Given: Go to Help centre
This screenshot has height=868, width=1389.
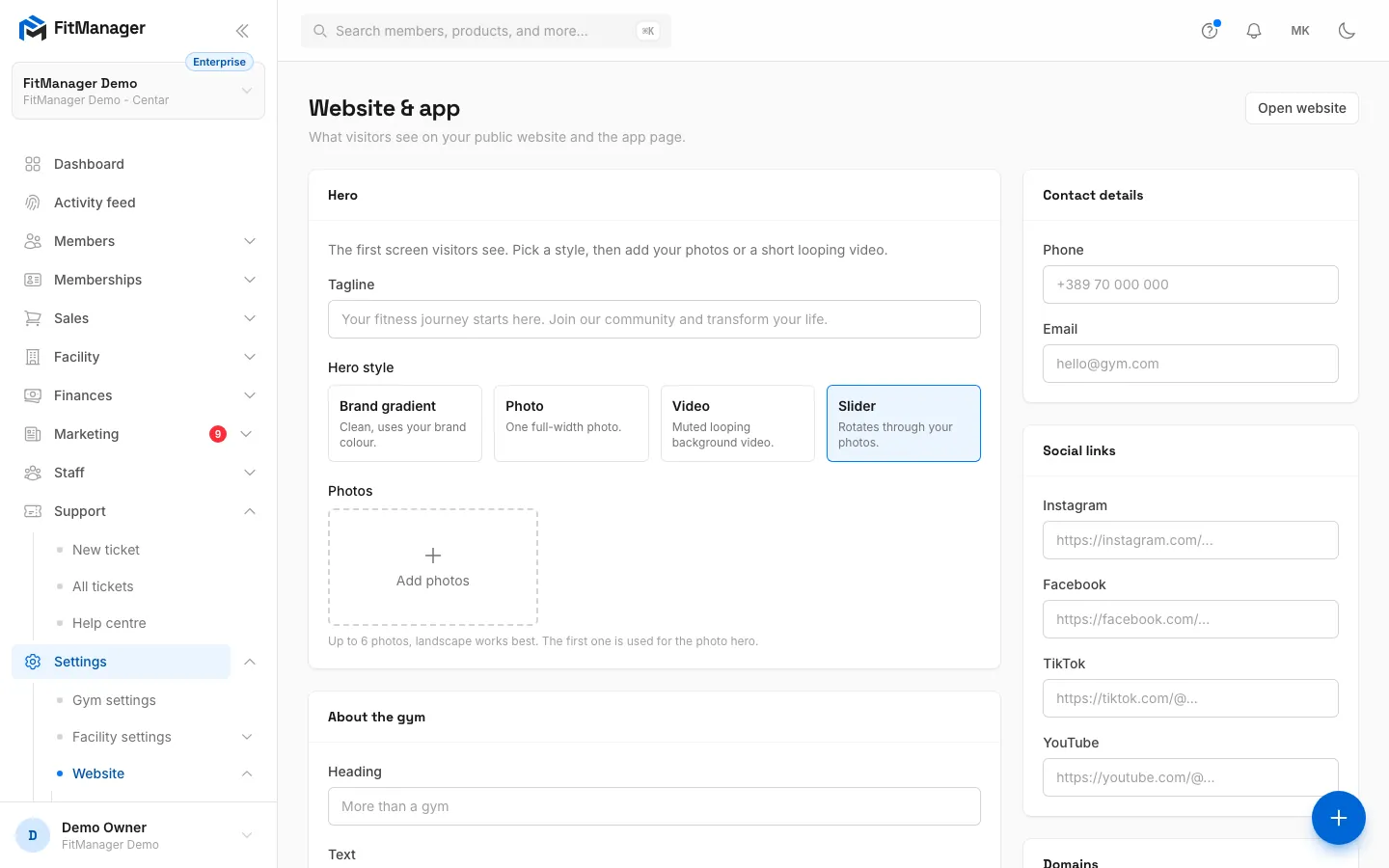Looking at the screenshot, I should coord(109,623).
